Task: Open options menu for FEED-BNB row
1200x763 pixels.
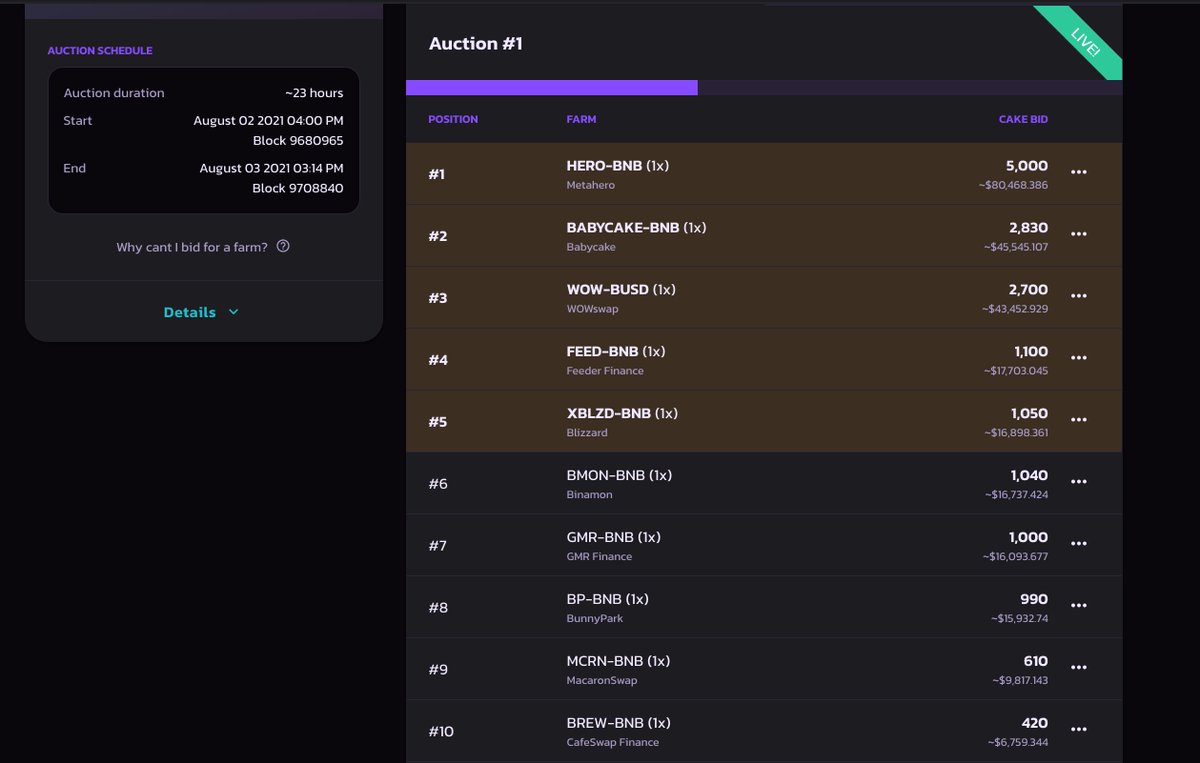Action: 1078,358
